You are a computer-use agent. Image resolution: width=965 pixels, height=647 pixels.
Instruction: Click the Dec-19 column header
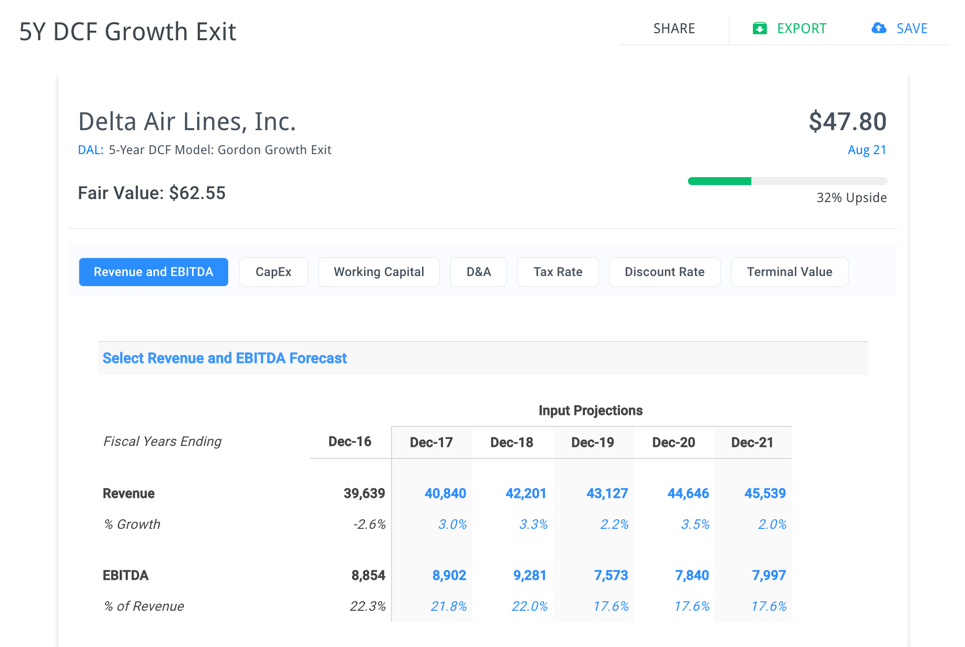point(593,443)
